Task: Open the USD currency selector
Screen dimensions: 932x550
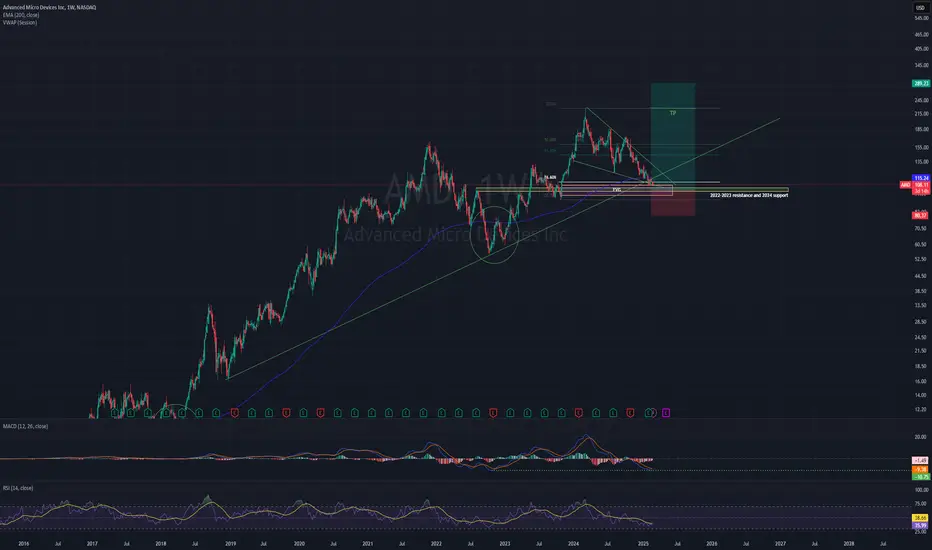Action: [921, 8]
